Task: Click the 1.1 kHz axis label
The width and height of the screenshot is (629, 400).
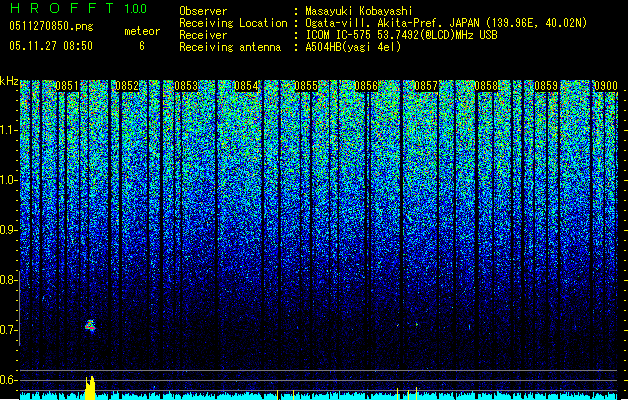Action: coord(9,130)
